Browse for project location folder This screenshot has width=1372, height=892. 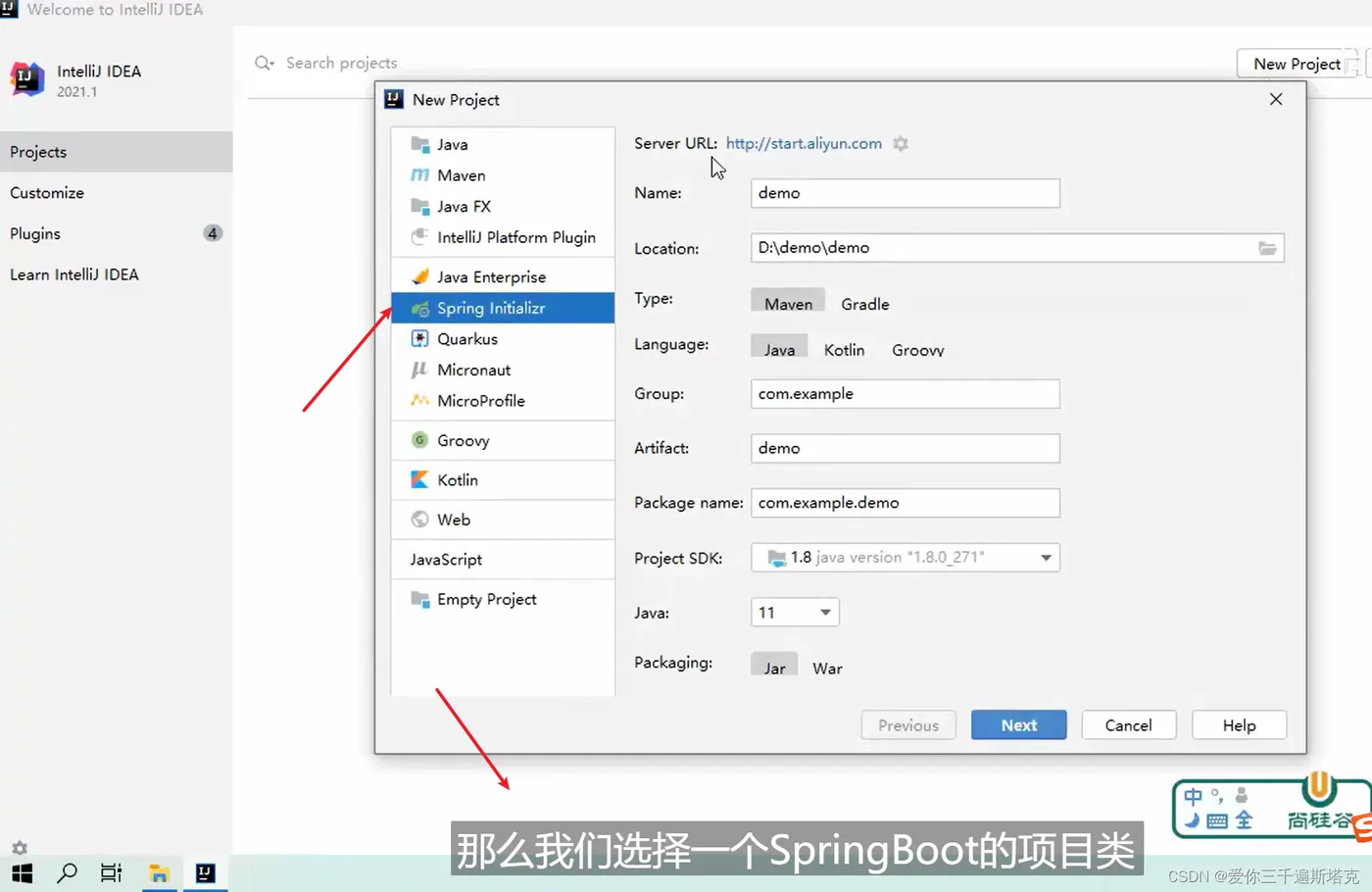[x=1267, y=248]
